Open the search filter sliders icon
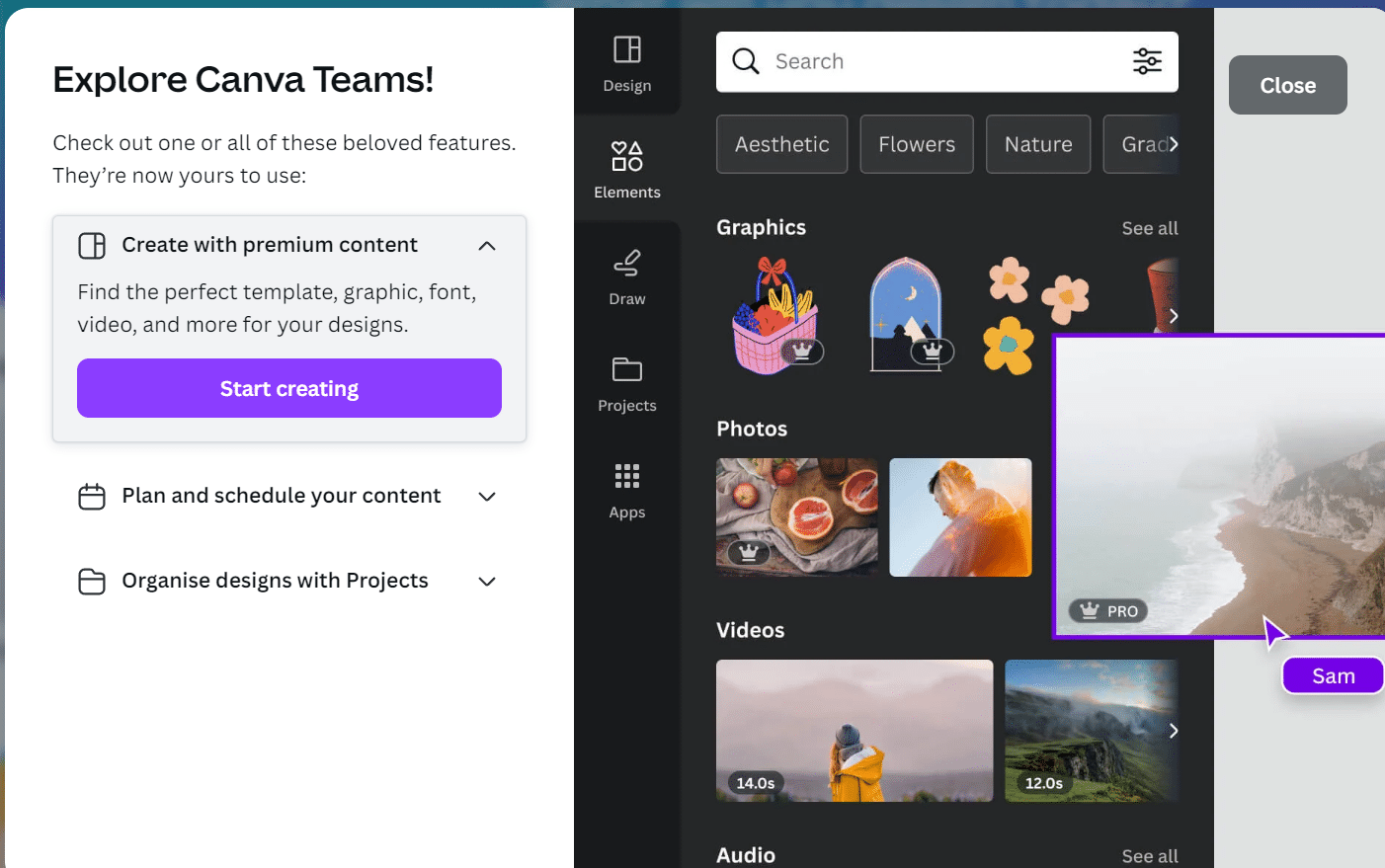Screen dimensions: 1385x868 pos(1147,61)
